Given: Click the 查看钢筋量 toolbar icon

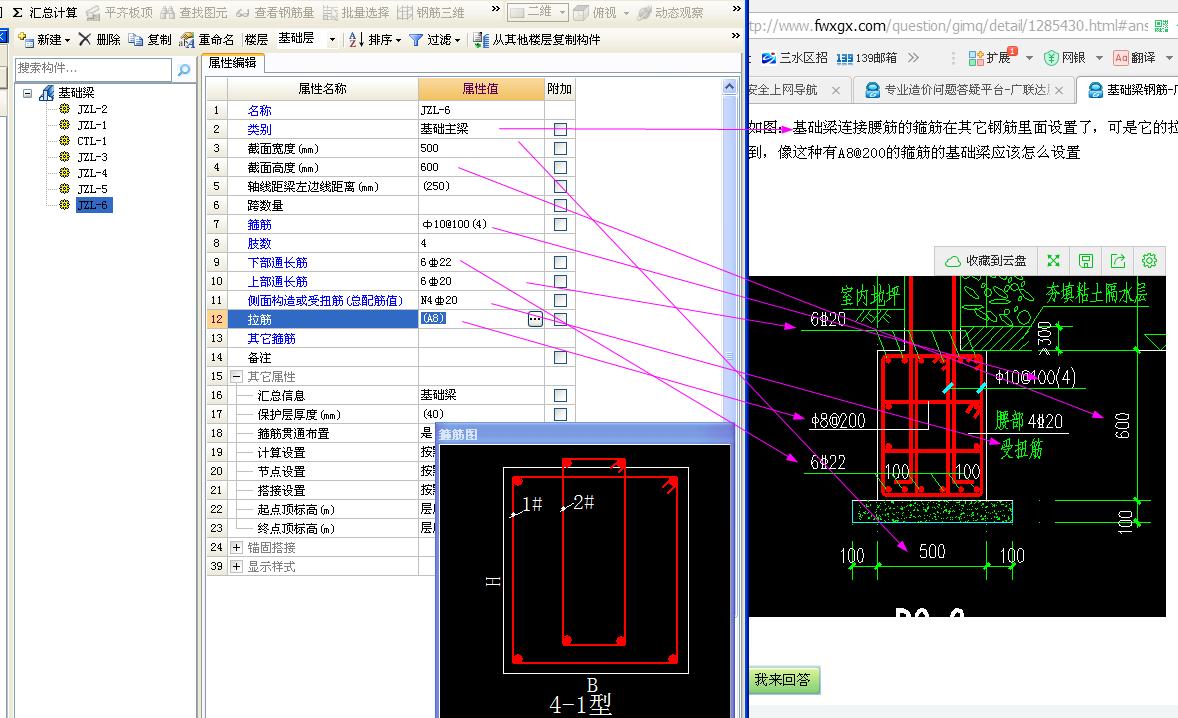Looking at the screenshot, I should [x=243, y=13].
